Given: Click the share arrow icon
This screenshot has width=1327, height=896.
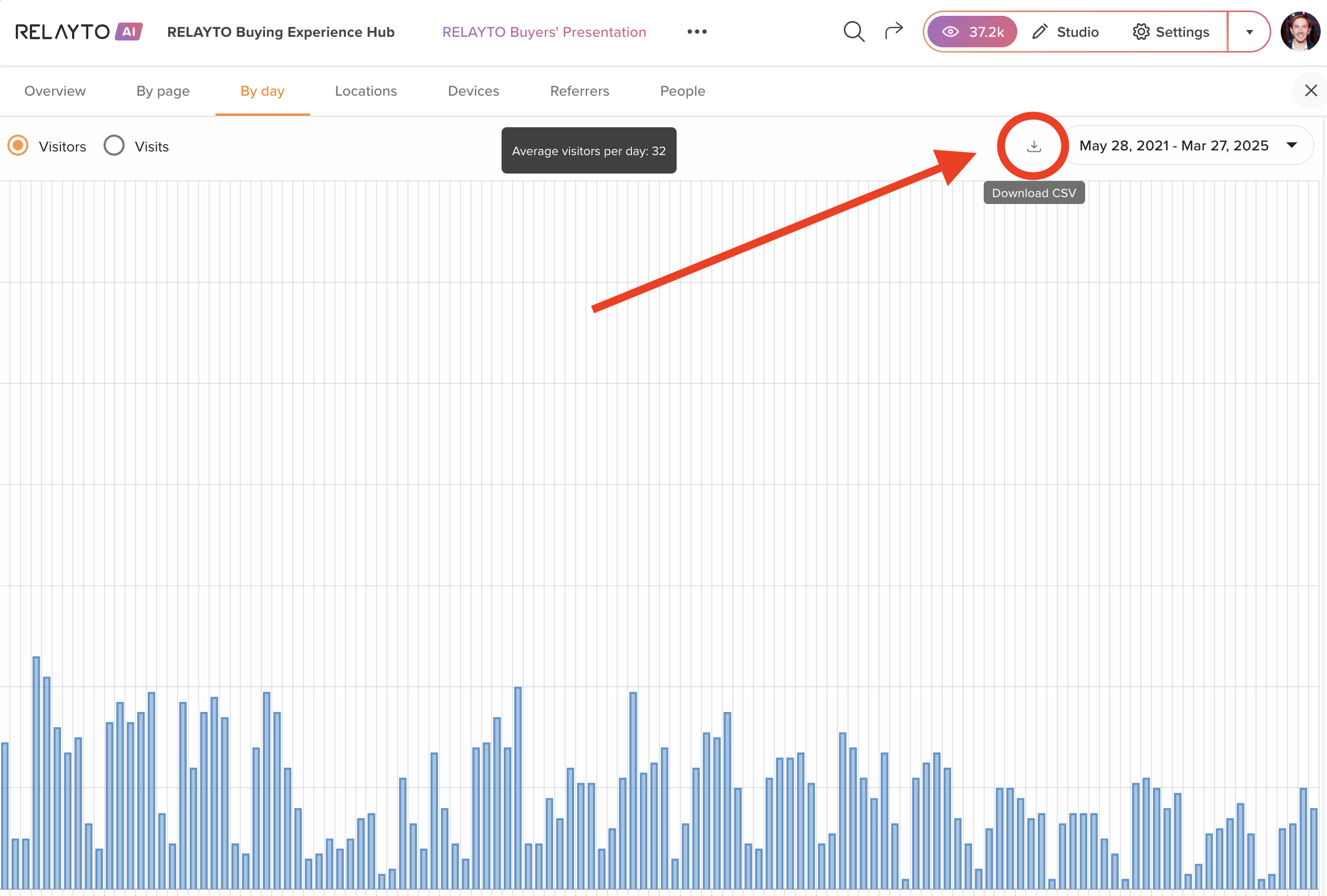Looking at the screenshot, I should point(894,31).
